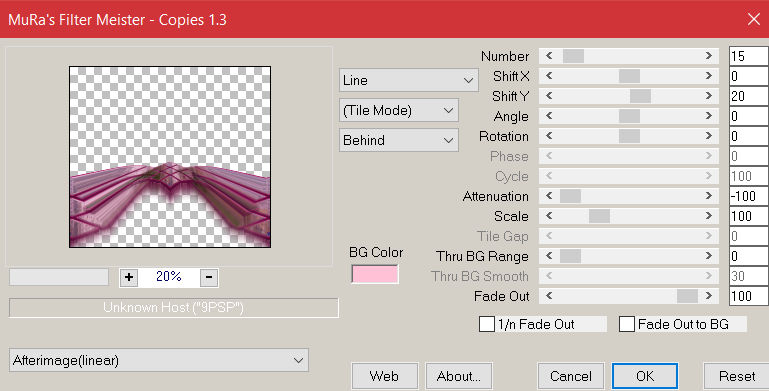Viewport: 769px width, 391px height.
Task: Click left arrow of Attenuation slider
Action: point(549,196)
